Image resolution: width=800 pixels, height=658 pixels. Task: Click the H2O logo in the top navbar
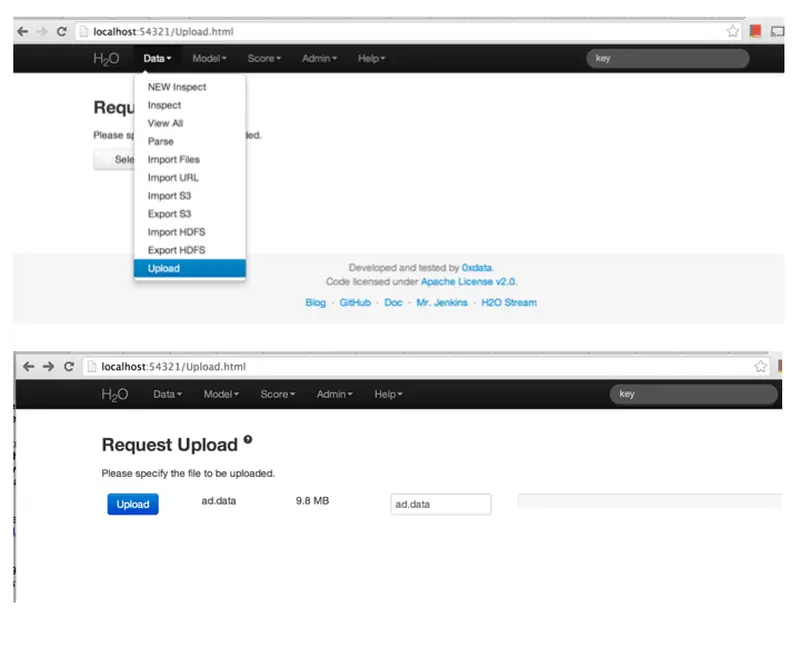(x=106, y=59)
